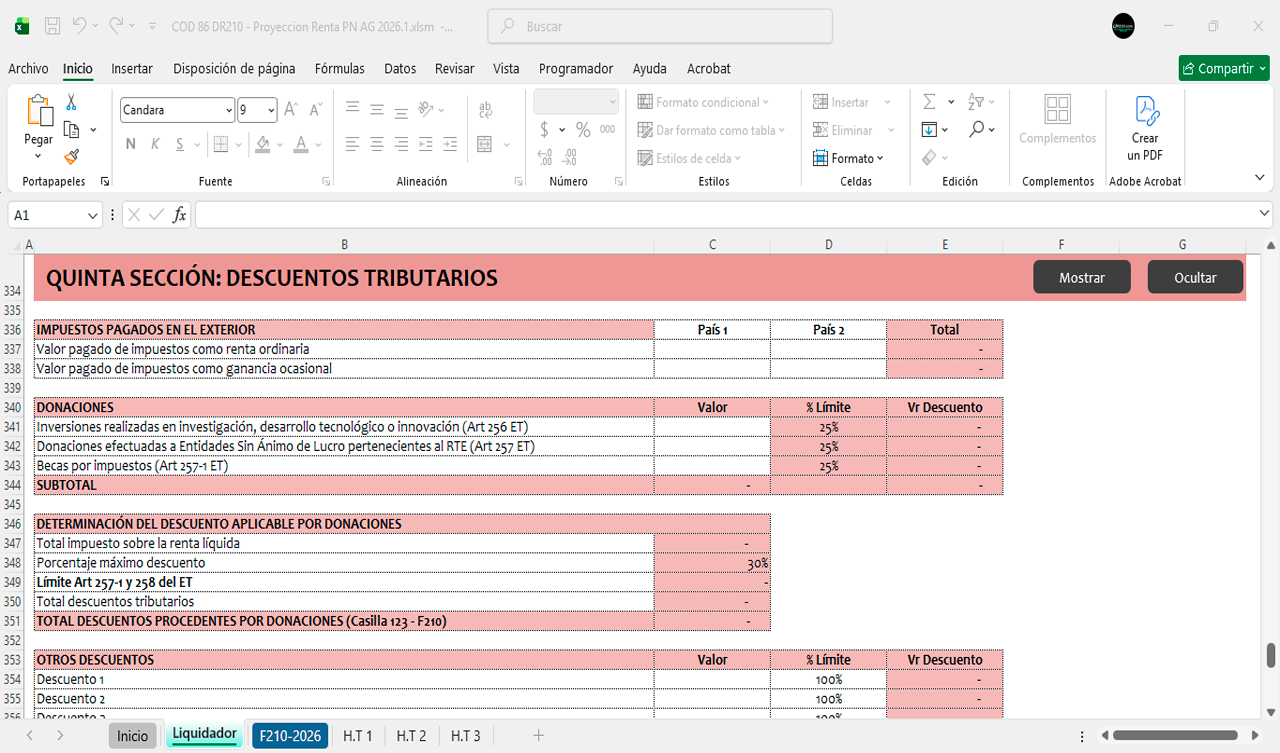Image resolution: width=1280 pixels, height=753 pixels.
Task: Click the insert function fx icon
Action: click(x=180, y=215)
